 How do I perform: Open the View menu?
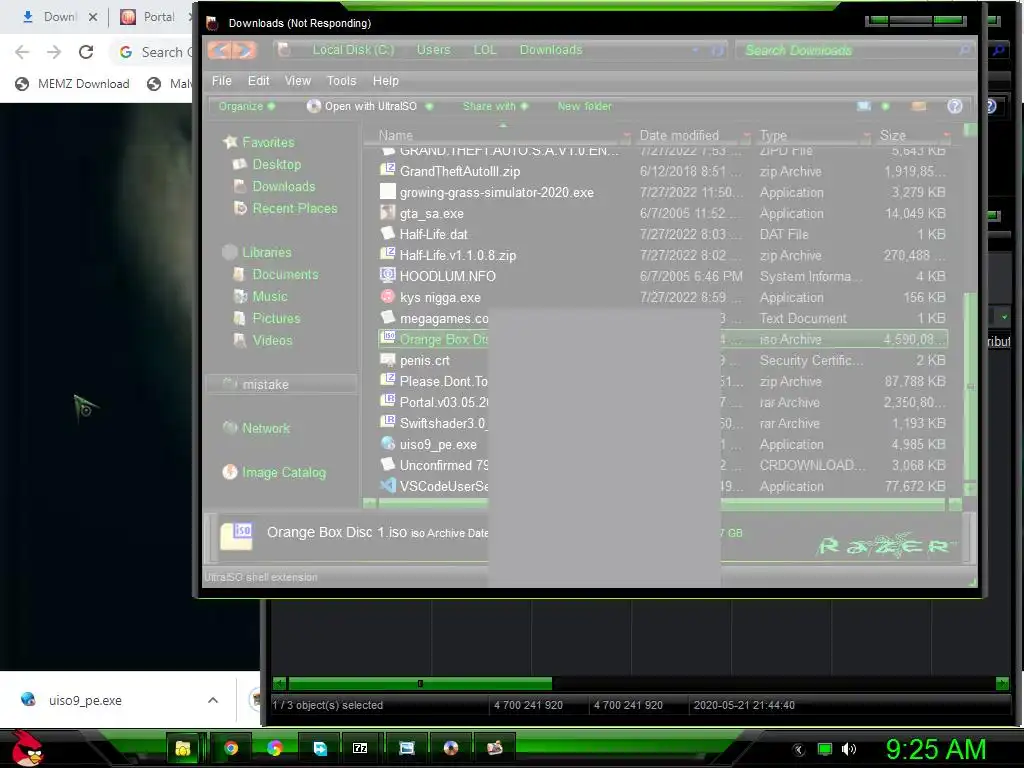coord(298,80)
